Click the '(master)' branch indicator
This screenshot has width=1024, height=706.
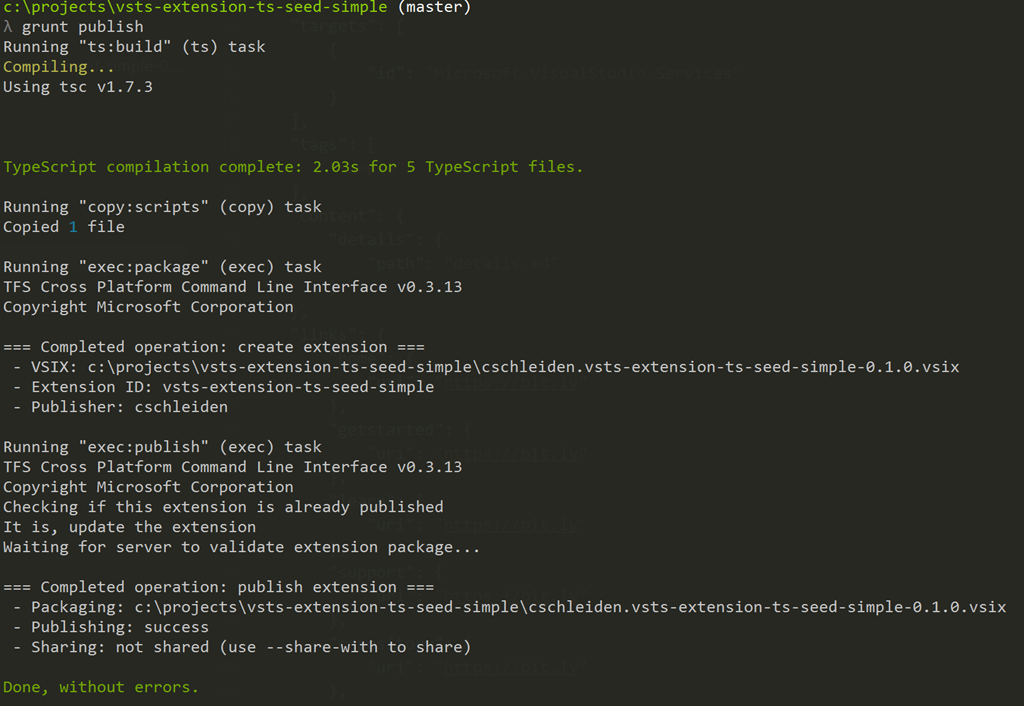point(434,7)
